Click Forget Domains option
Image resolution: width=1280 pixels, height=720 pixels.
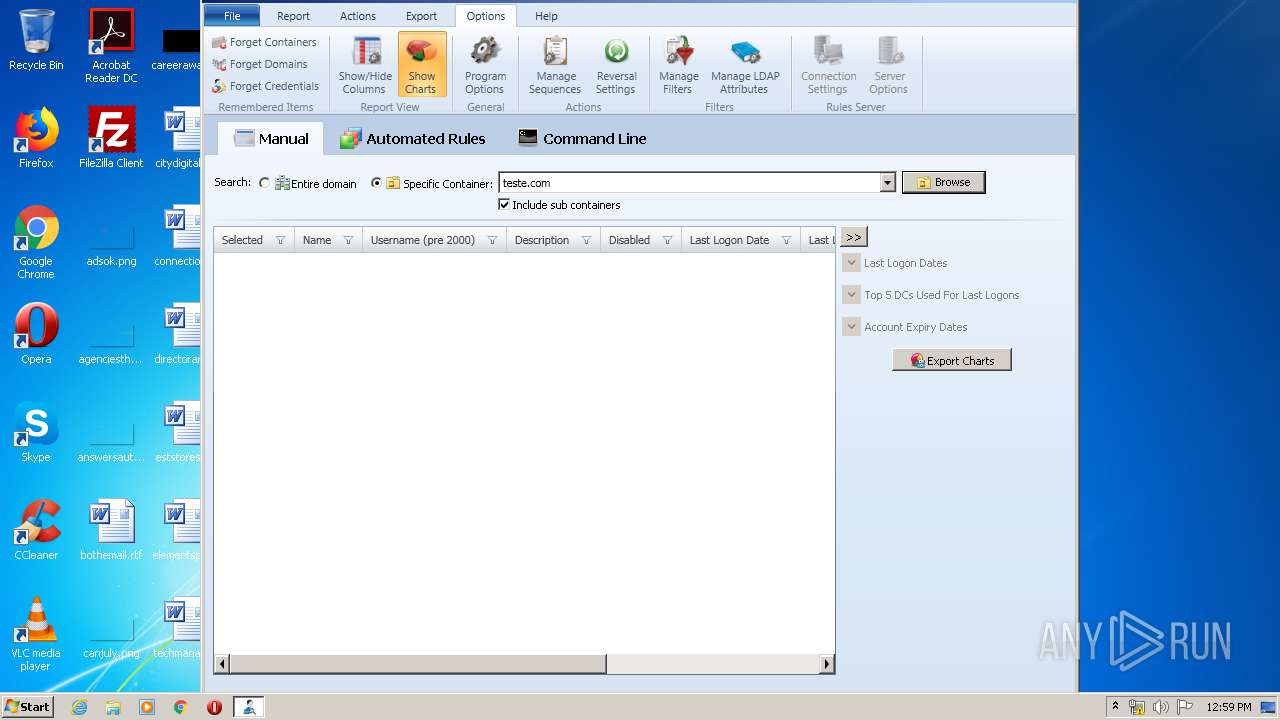[260, 64]
